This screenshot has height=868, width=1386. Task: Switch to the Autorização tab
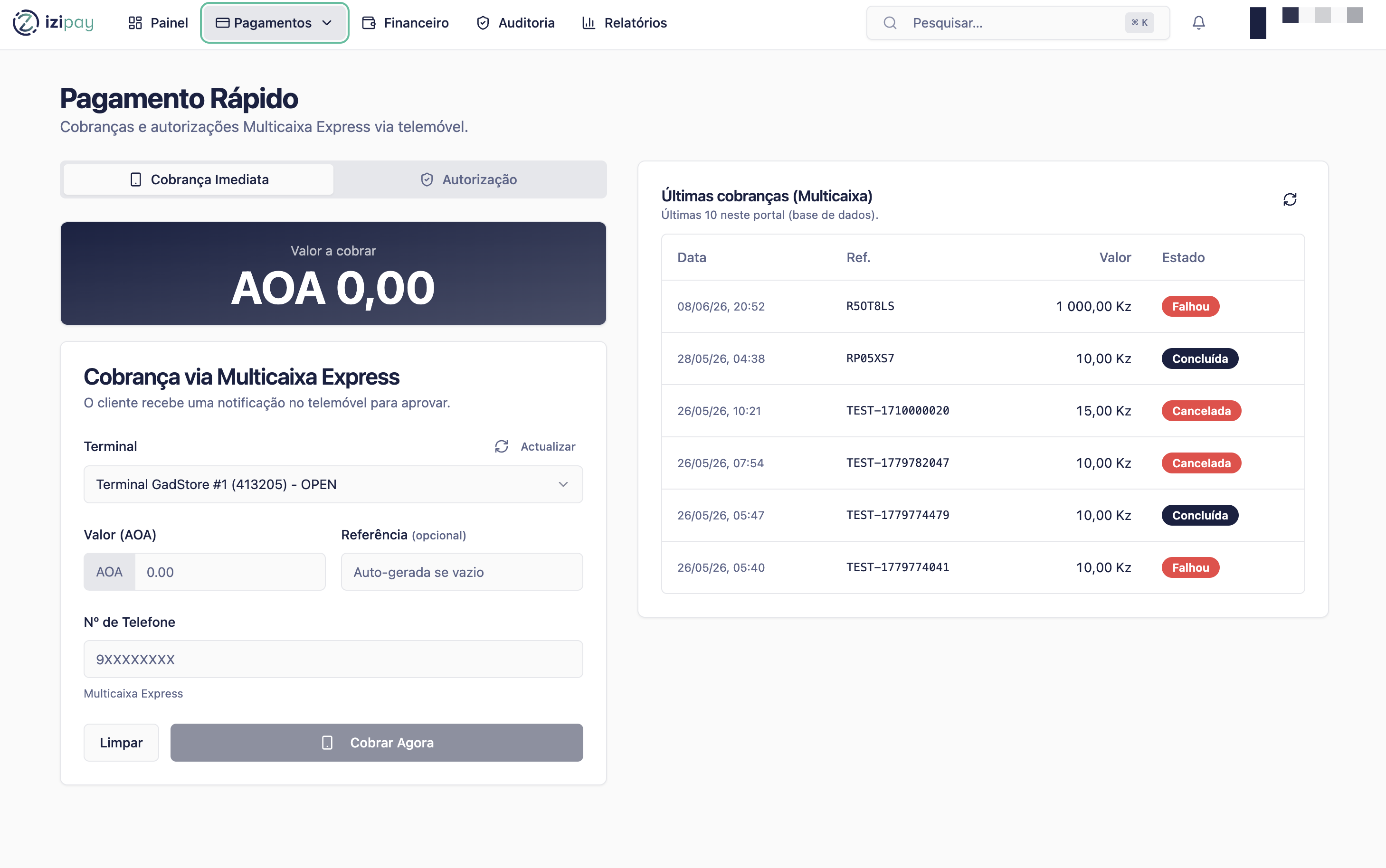pos(468,179)
